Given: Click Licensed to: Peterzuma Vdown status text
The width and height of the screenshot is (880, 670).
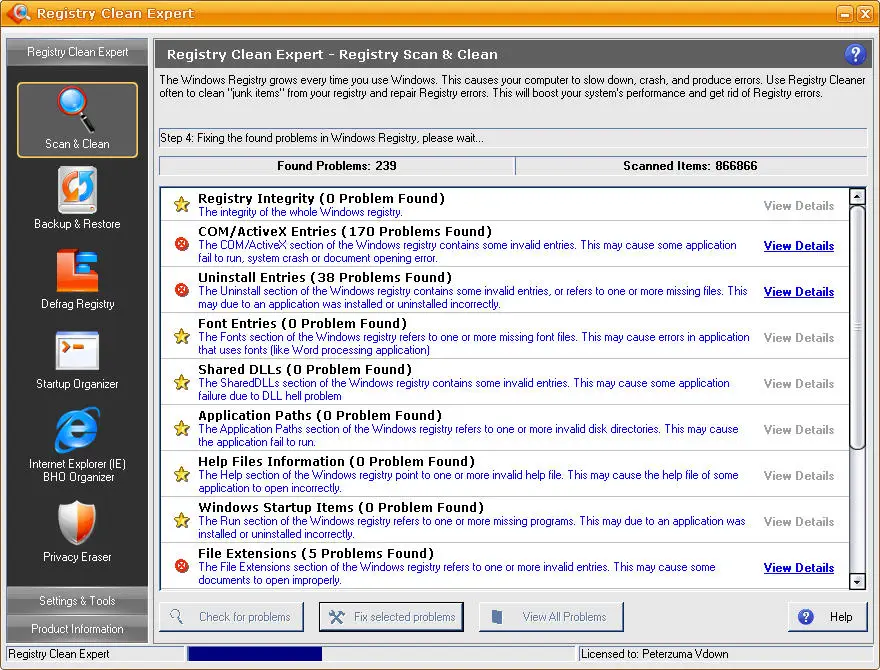Looking at the screenshot, I should (x=654, y=654).
